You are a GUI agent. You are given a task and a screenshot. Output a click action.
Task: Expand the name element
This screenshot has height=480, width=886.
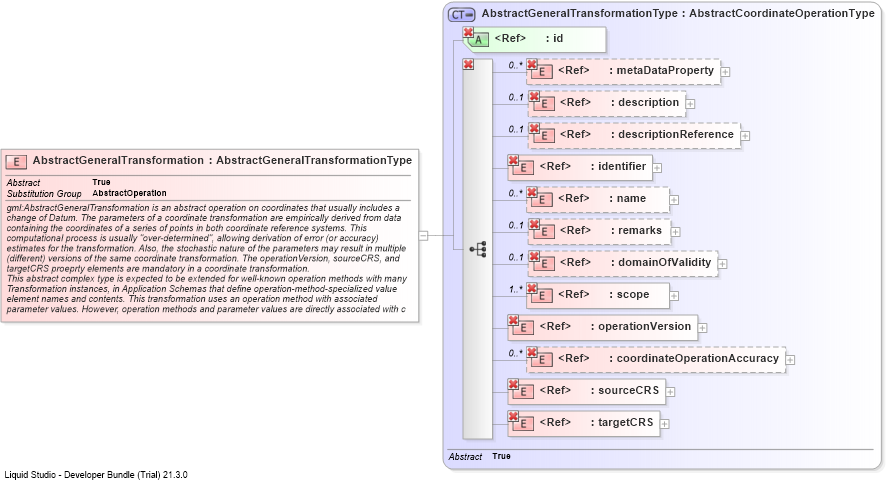(x=674, y=200)
